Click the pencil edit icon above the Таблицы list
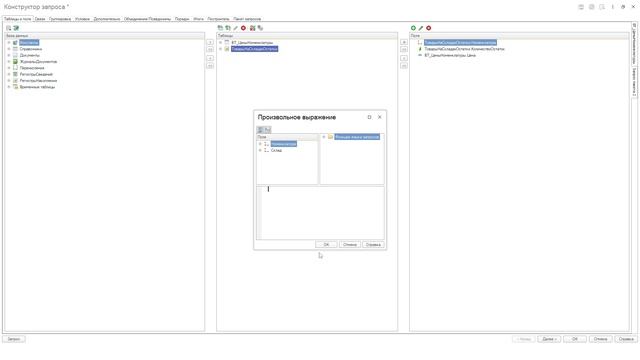The height and width of the screenshot is (360, 640). (236, 28)
